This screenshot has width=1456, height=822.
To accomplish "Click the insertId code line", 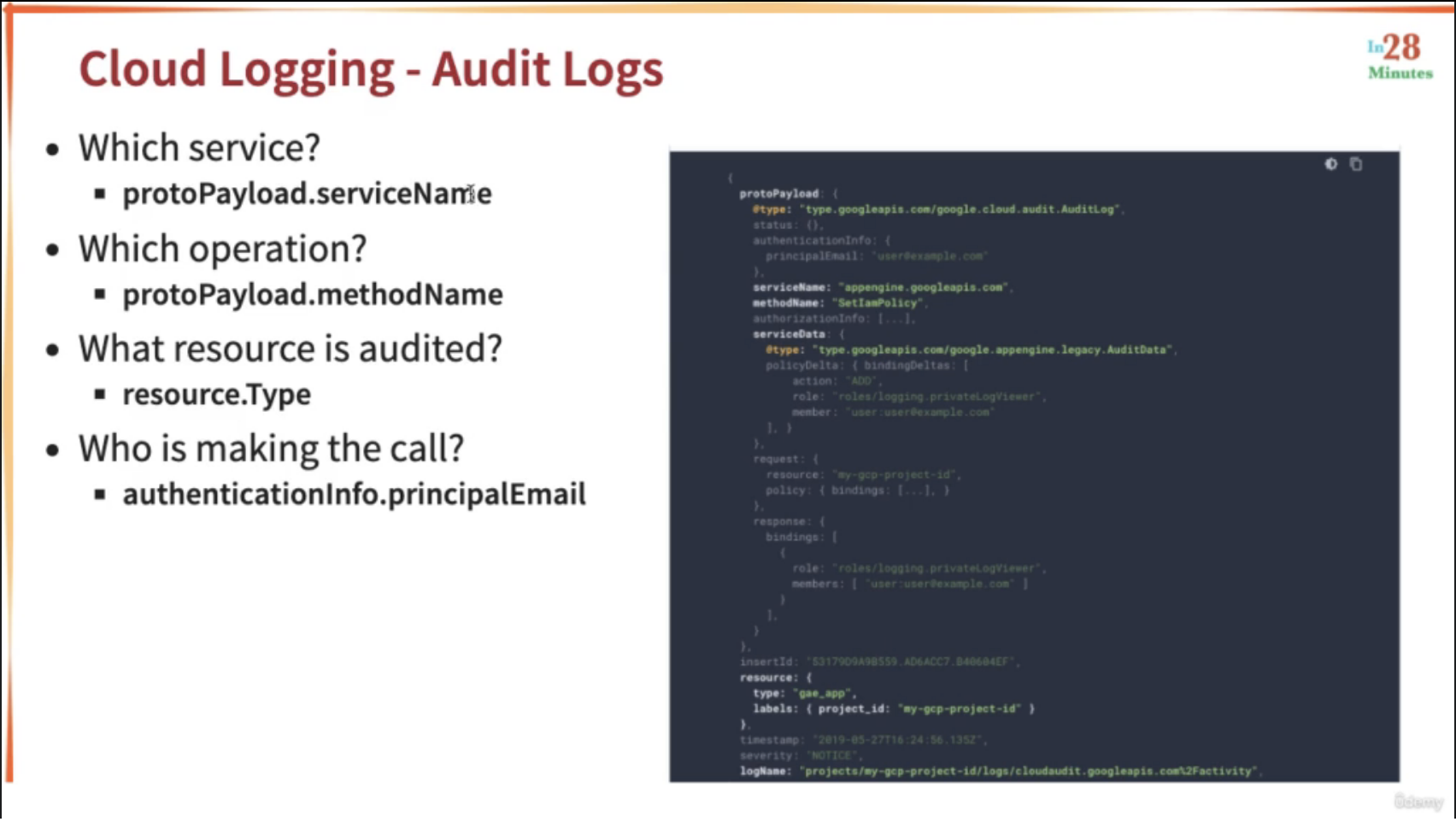I will [x=879, y=662].
